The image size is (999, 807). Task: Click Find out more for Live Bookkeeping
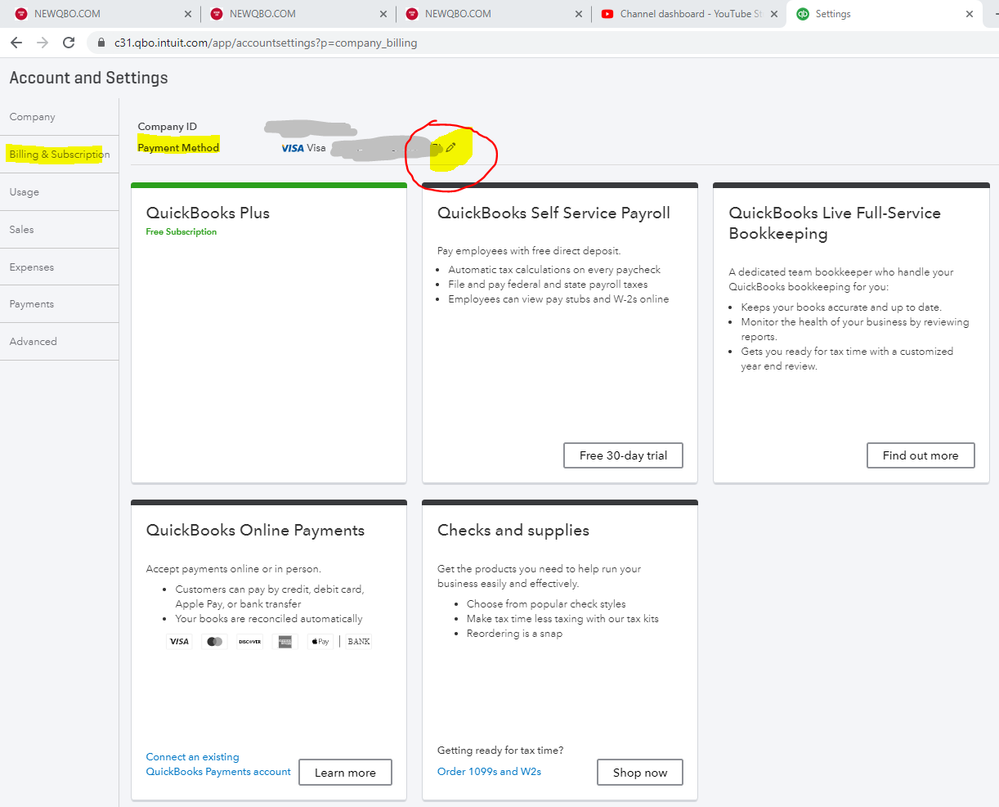pyautogui.click(x=920, y=455)
